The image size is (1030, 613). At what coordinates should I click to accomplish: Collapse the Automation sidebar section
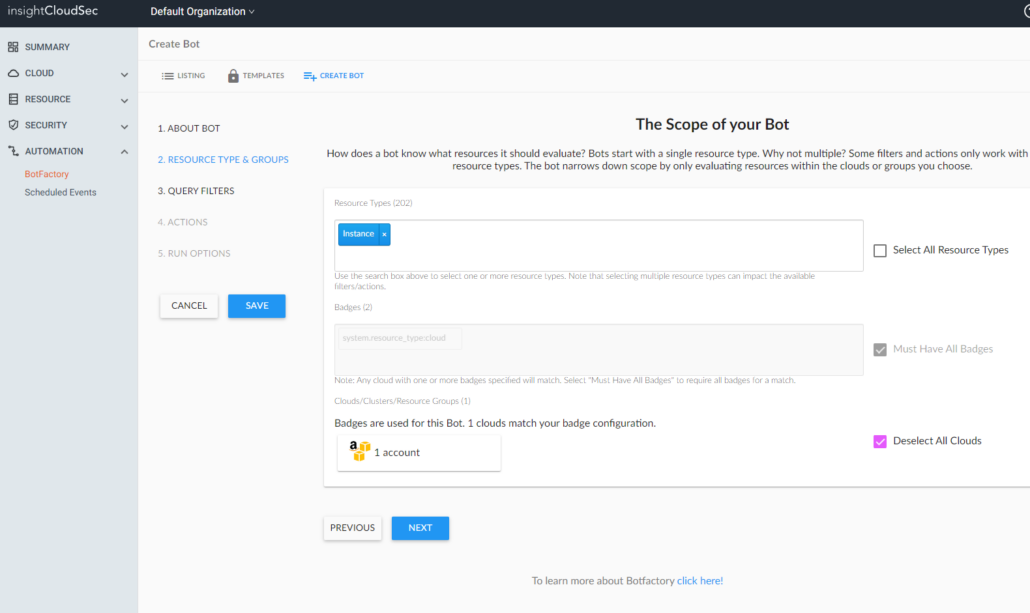coord(124,151)
